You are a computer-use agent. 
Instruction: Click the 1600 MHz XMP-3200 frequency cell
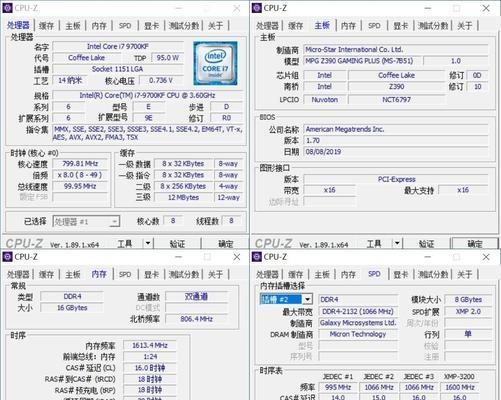(x=460, y=387)
